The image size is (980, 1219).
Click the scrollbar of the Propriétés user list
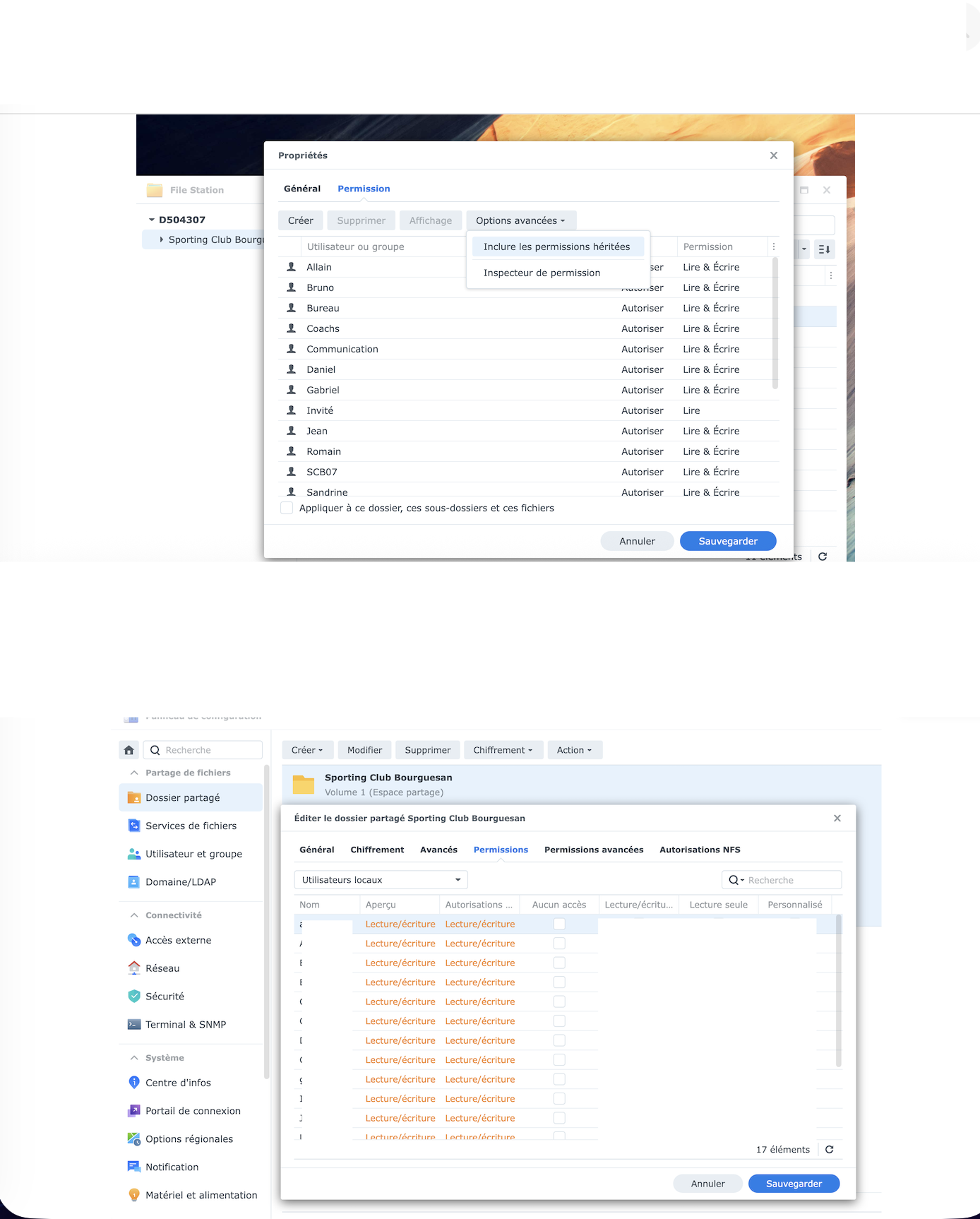tap(775, 323)
